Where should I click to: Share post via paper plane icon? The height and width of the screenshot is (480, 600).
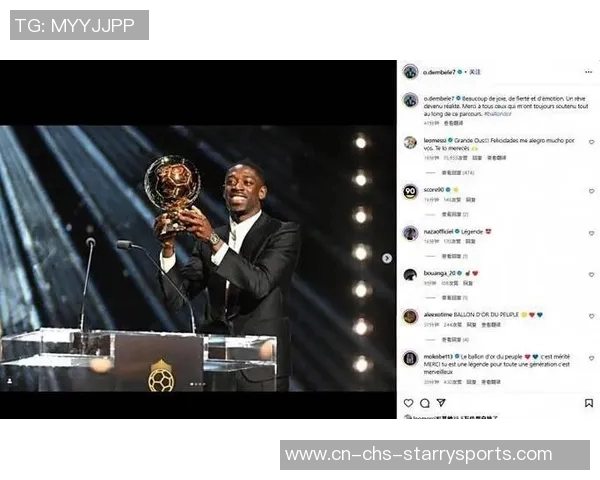[441, 402]
